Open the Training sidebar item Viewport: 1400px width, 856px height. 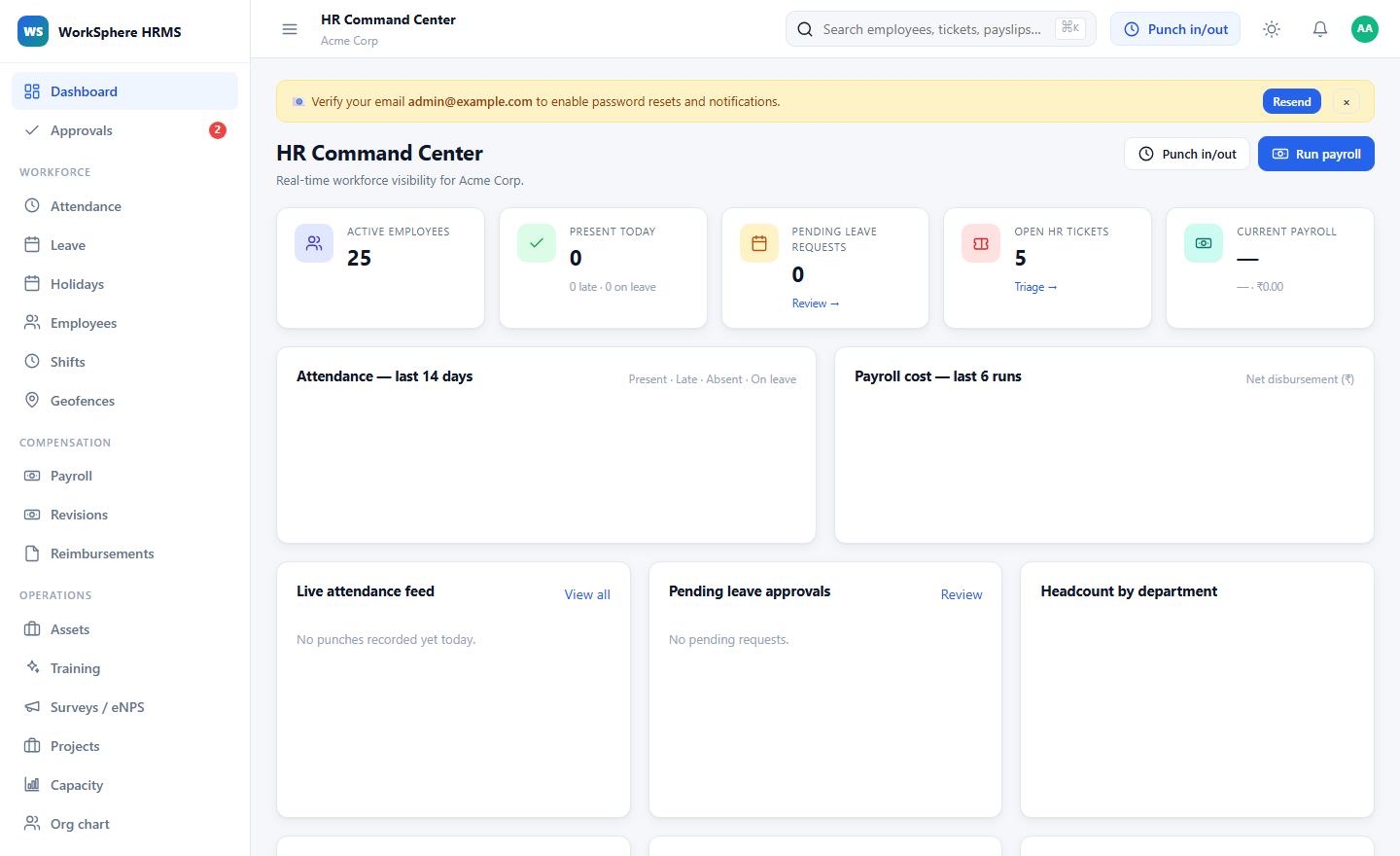click(124, 668)
